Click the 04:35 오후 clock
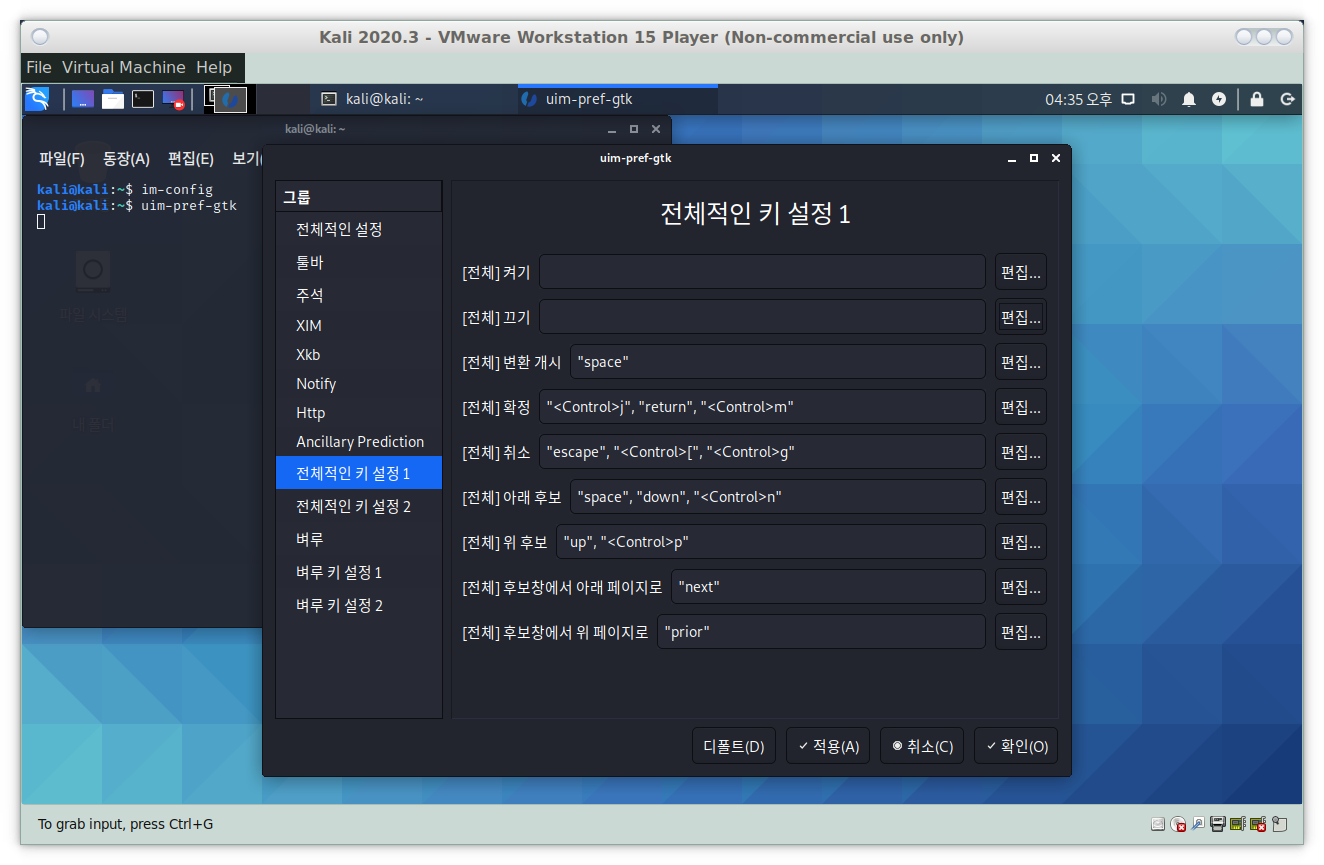 coord(1078,99)
